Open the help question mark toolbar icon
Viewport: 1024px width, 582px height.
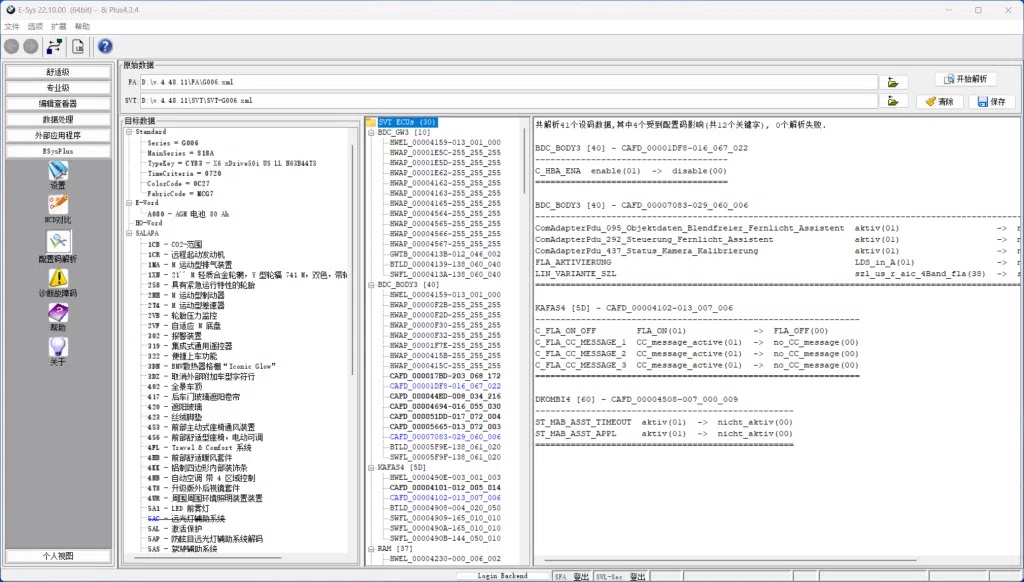pos(105,46)
